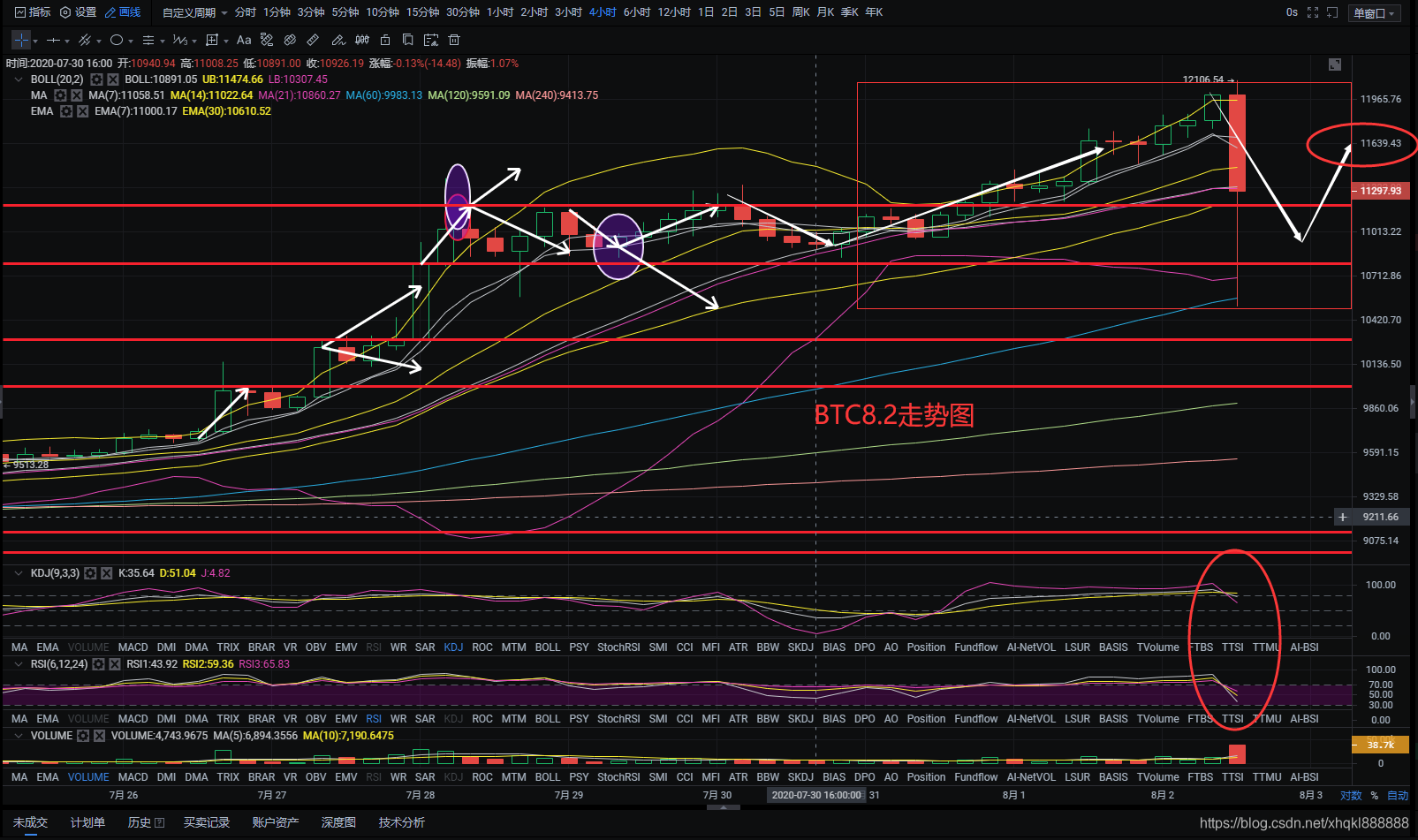Screen dimensions: 1418x840
Task: Click the save chart image icon
Action: (431, 40)
